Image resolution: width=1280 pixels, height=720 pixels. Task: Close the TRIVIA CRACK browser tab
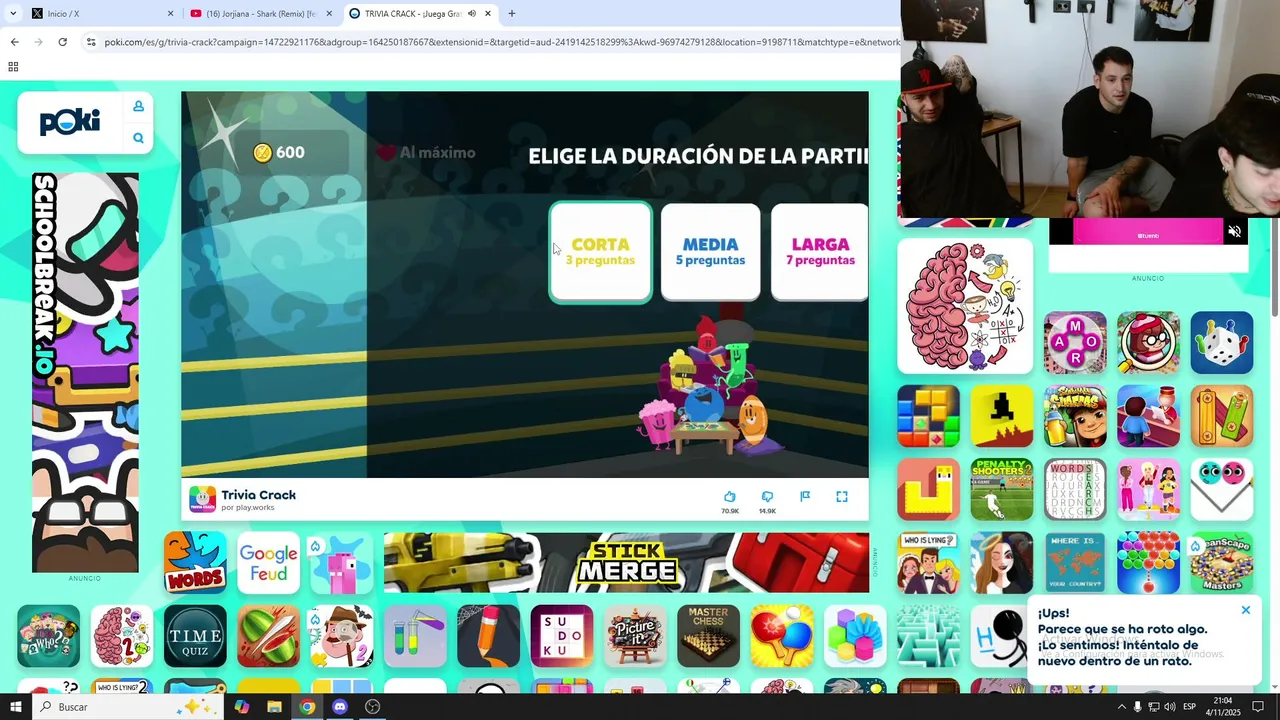488,14
